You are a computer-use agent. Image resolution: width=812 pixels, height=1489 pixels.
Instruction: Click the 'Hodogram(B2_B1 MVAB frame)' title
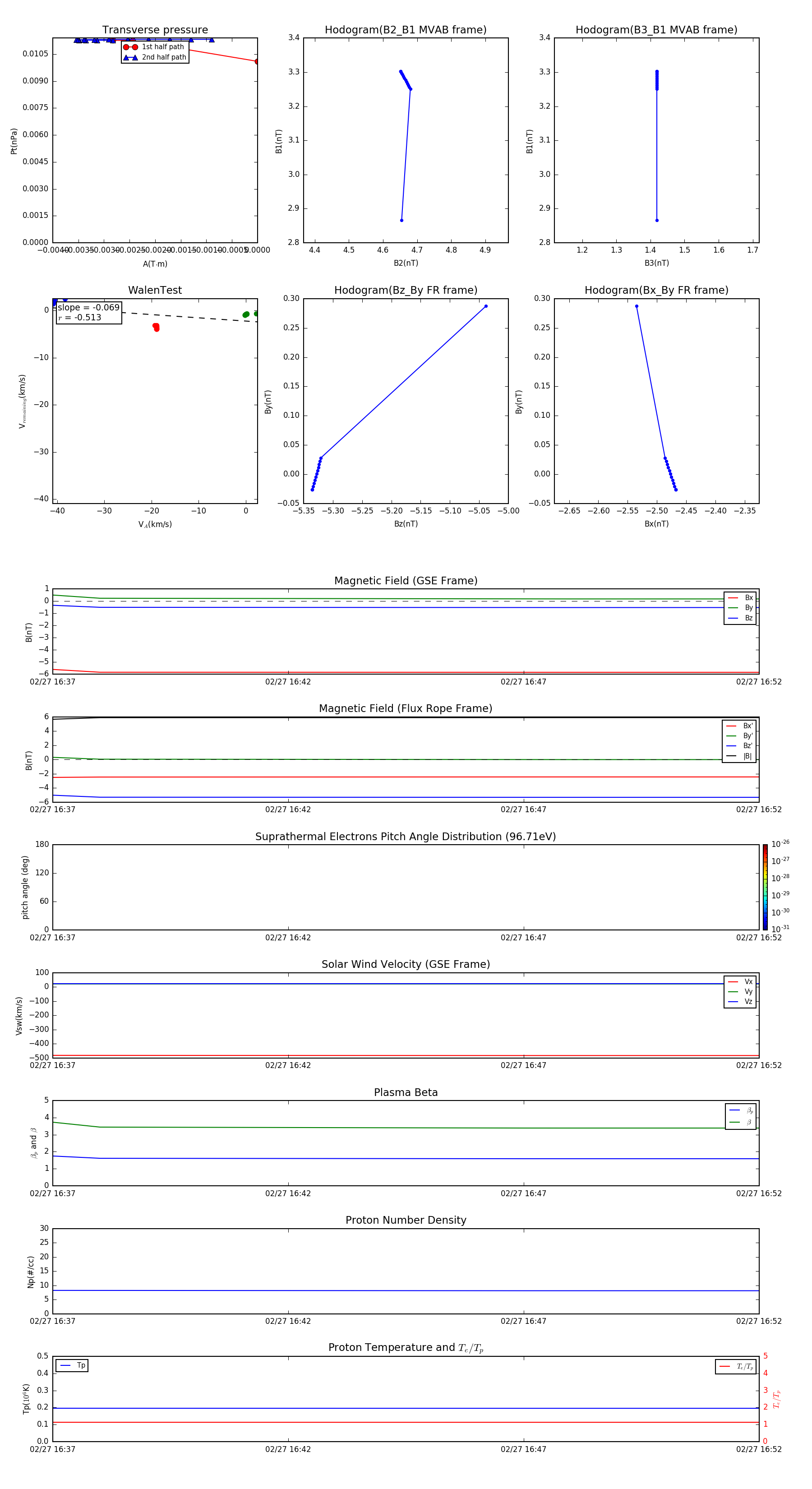coord(406,30)
